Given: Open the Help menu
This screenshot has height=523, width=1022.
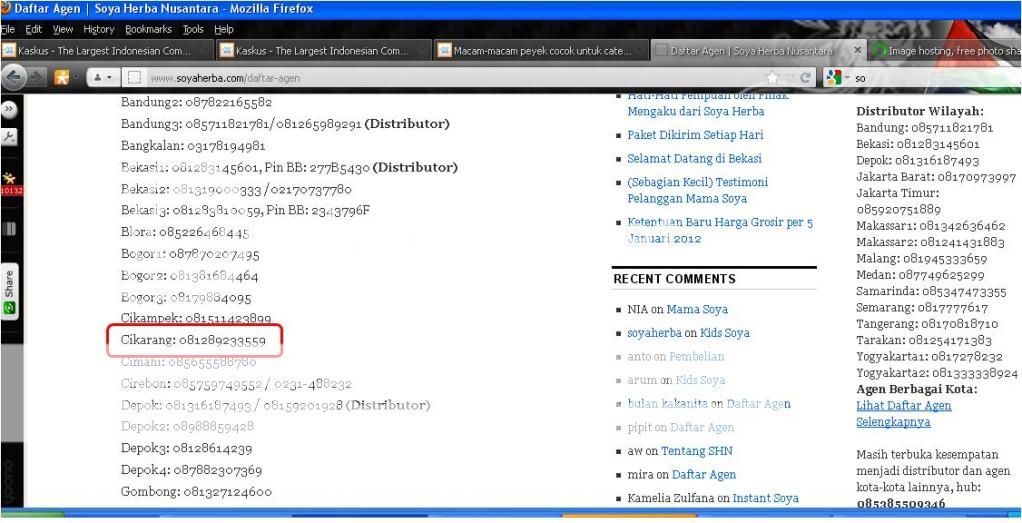Looking at the screenshot, I should click(224, 29).
